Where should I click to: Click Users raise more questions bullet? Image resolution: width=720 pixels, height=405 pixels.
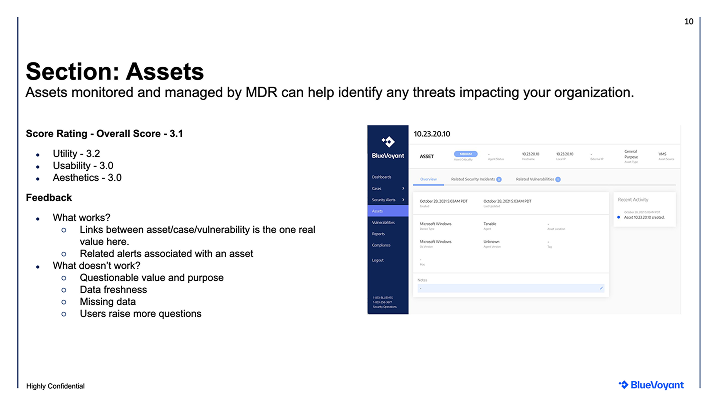click(x=141, y=314)
